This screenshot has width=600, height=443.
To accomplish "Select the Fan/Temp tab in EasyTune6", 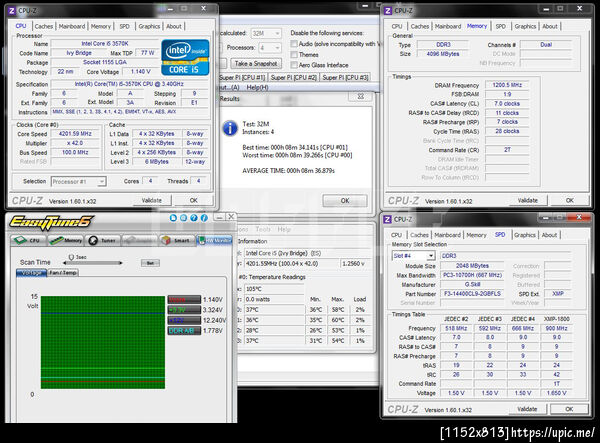I will pos(60,272).
